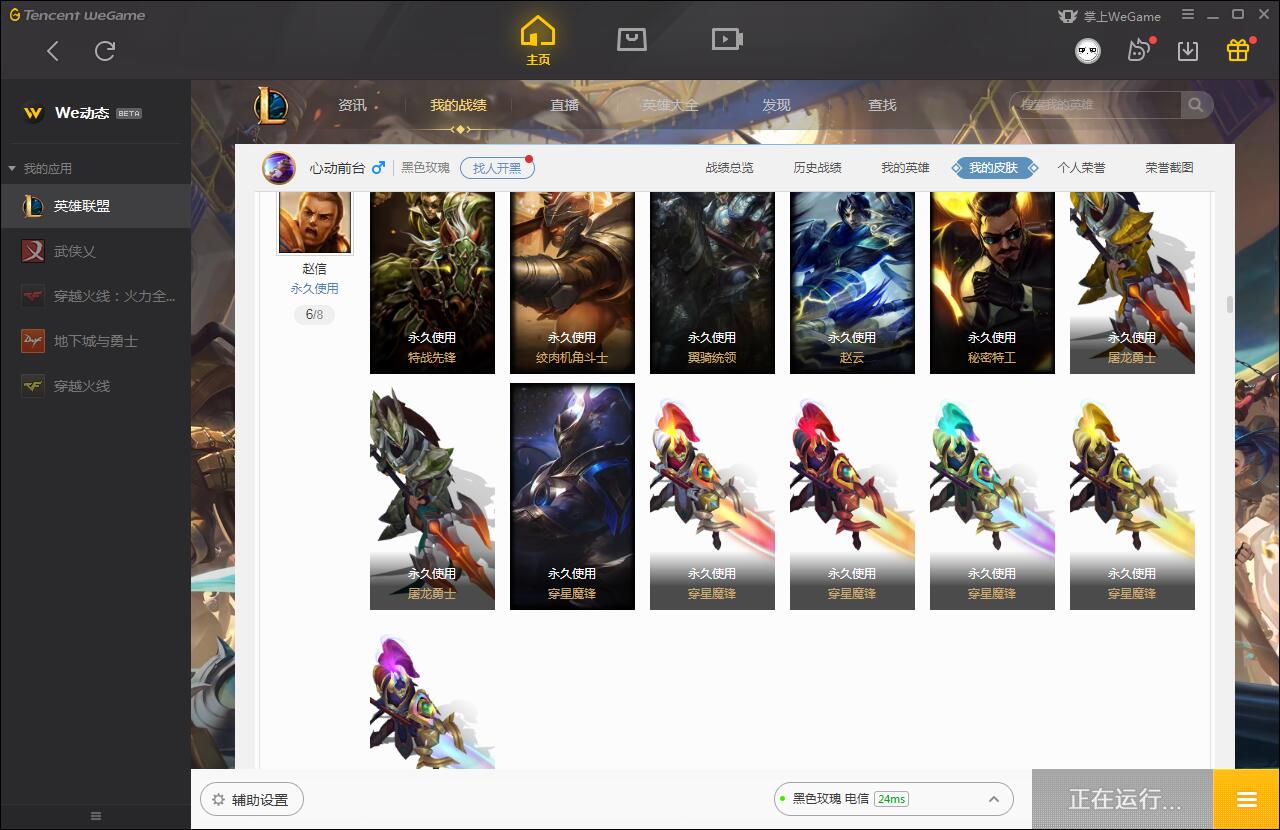This screenshot has height=830, width=1280.
Task: Select 武侠乂 in the sidebar
Action: point(95,251)
